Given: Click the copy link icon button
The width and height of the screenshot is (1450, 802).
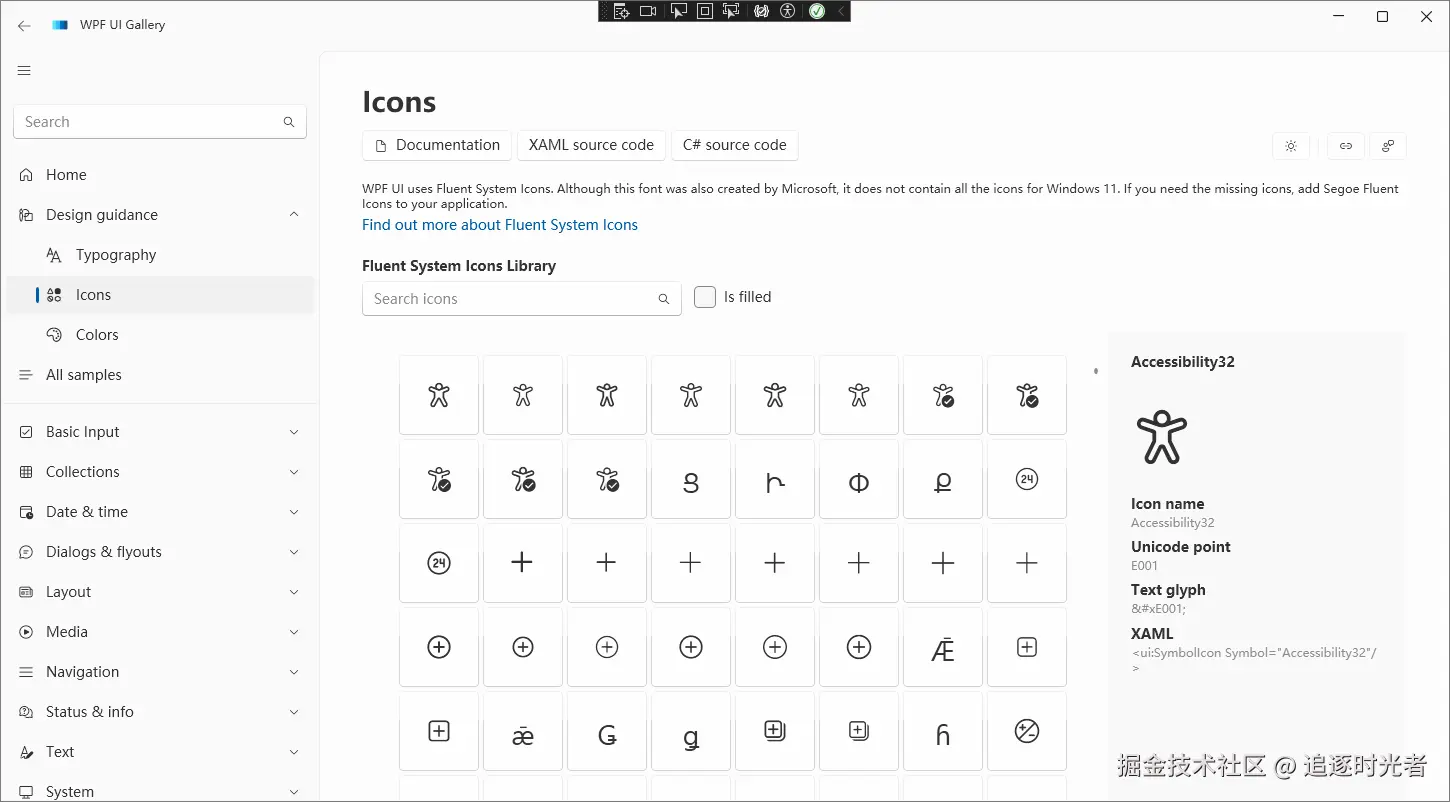Looking at the screenshot, I should pyautogui.click(x=1346, y=146).
